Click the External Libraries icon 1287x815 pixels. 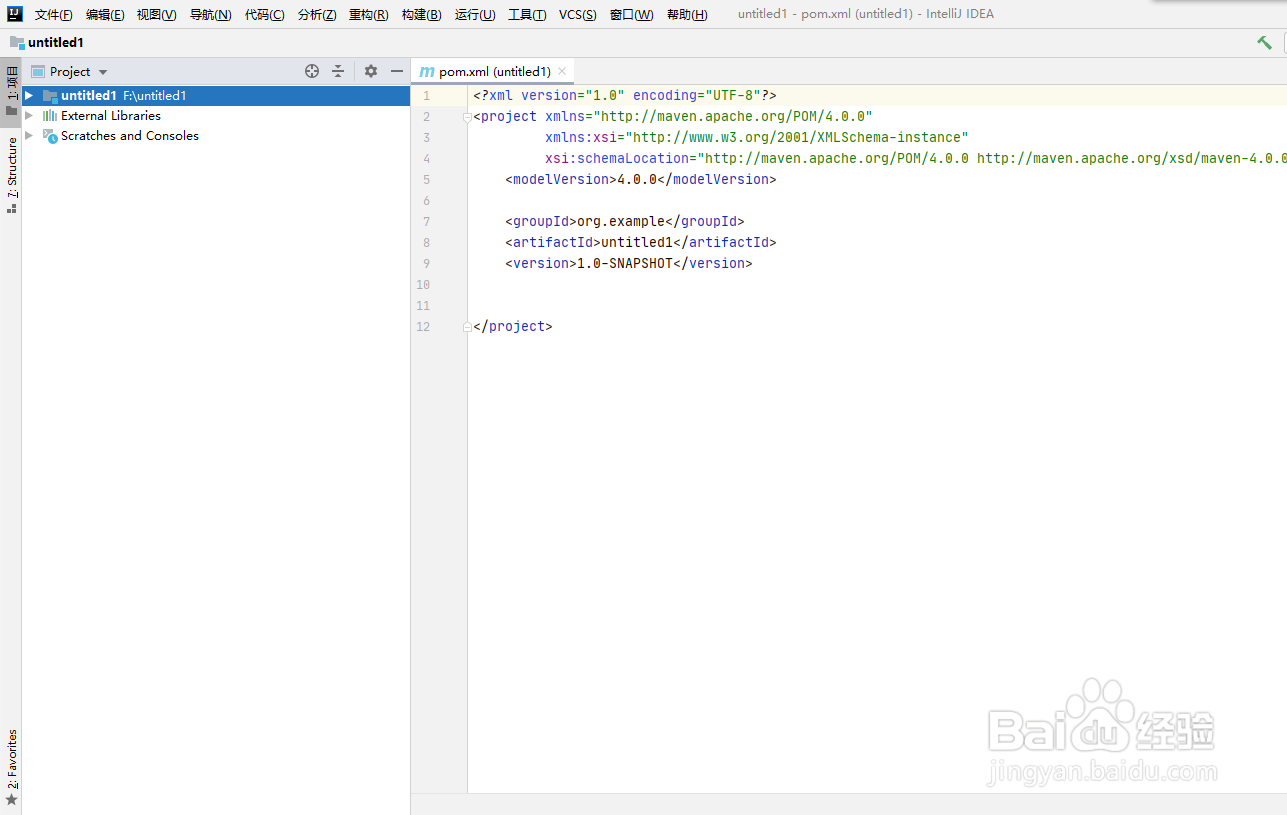(x=50, y=116)
